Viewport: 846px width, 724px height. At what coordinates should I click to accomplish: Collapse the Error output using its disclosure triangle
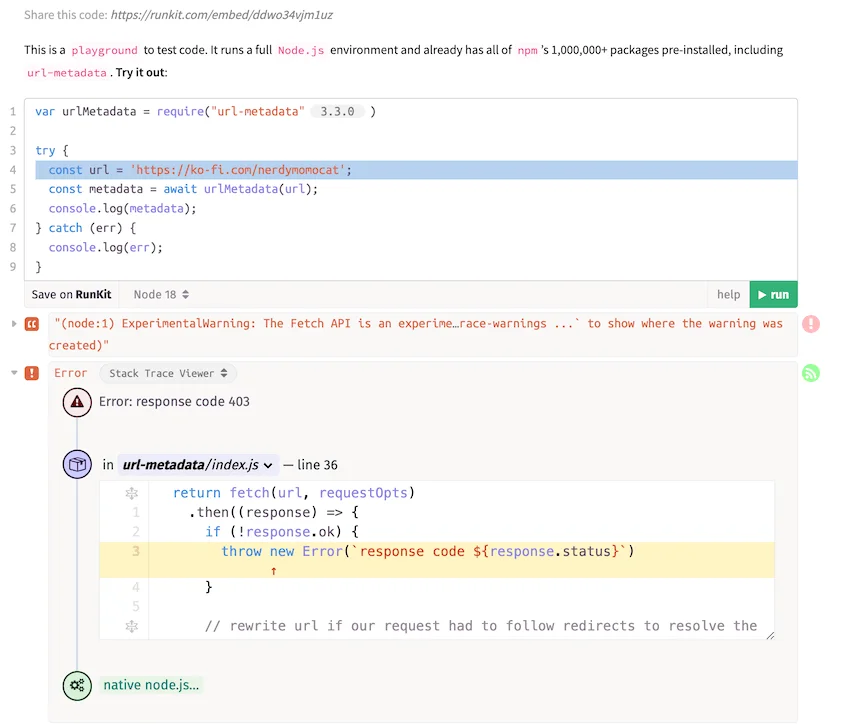click(13, 373)
